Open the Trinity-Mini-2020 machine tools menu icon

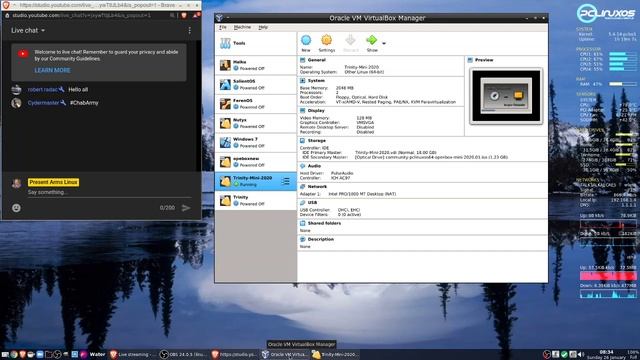[x=285, y=181]
